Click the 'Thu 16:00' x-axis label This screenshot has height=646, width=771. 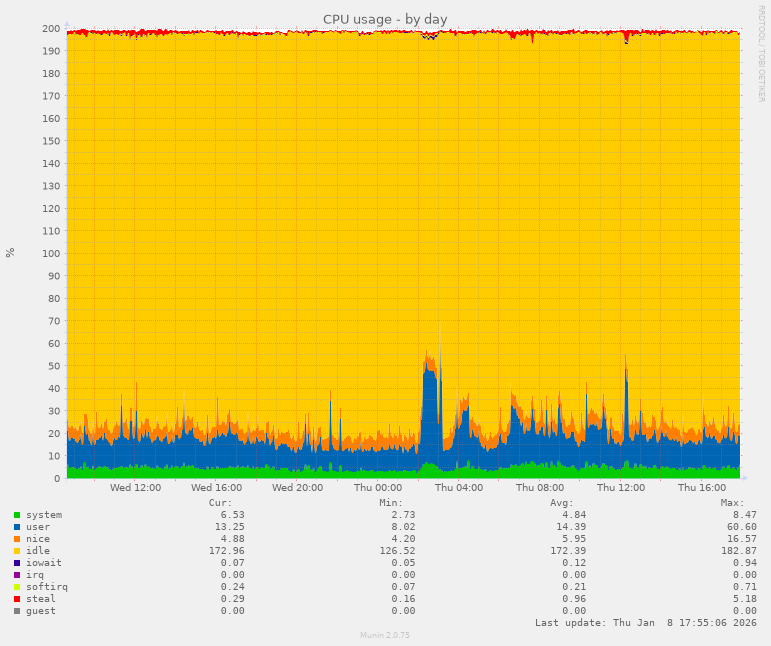pyautogui.click(x=702, y=488)
